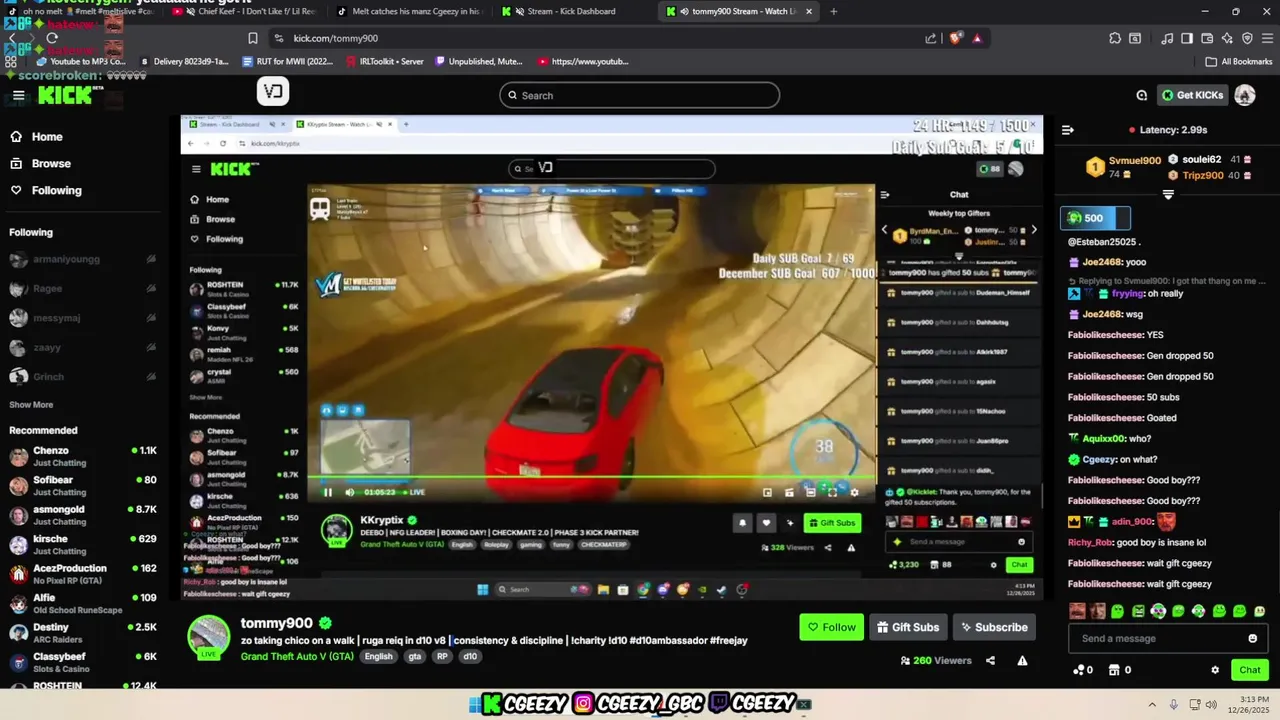The width and height of the screenshot is (1280, 720).
Task: Click the souleii62 gifter name
Action: 1202,160
